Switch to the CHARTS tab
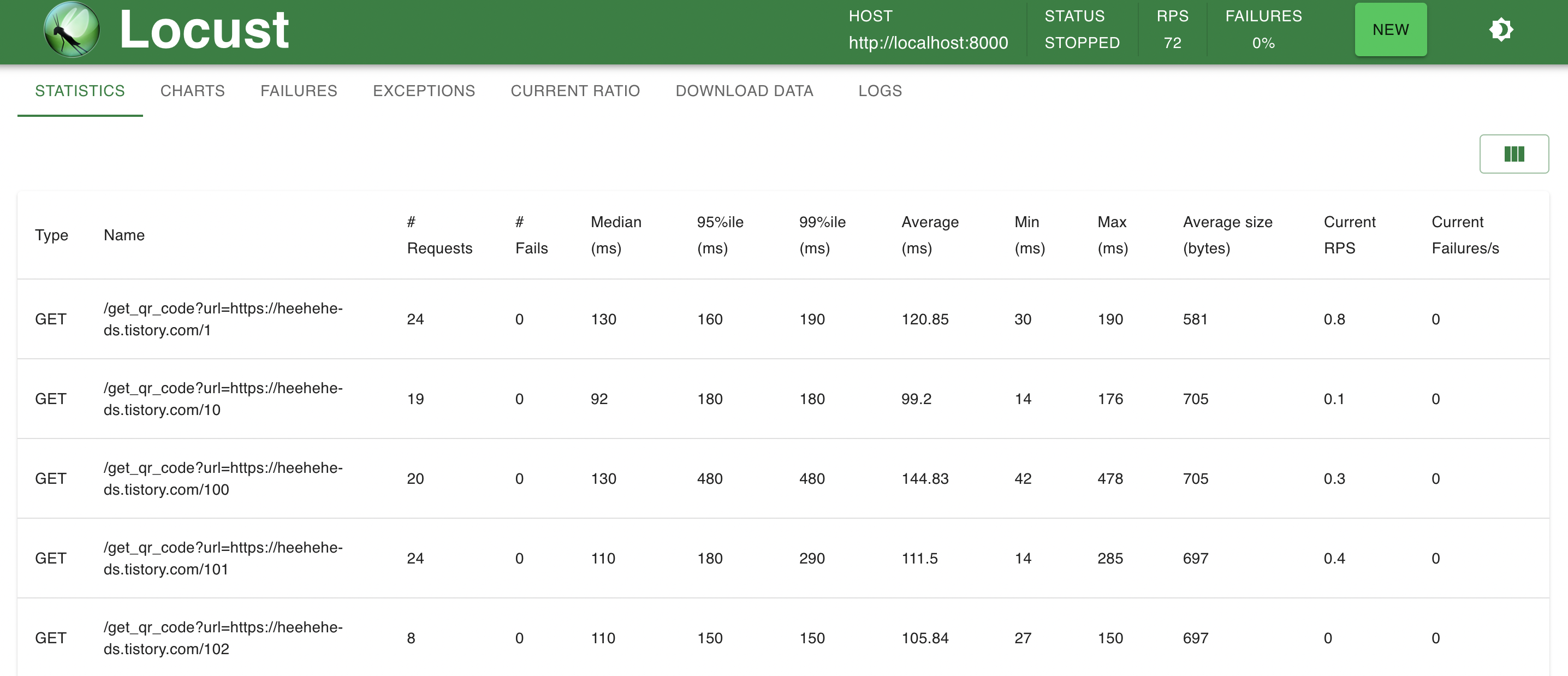1568x676 pixels. tap(192, 91)
